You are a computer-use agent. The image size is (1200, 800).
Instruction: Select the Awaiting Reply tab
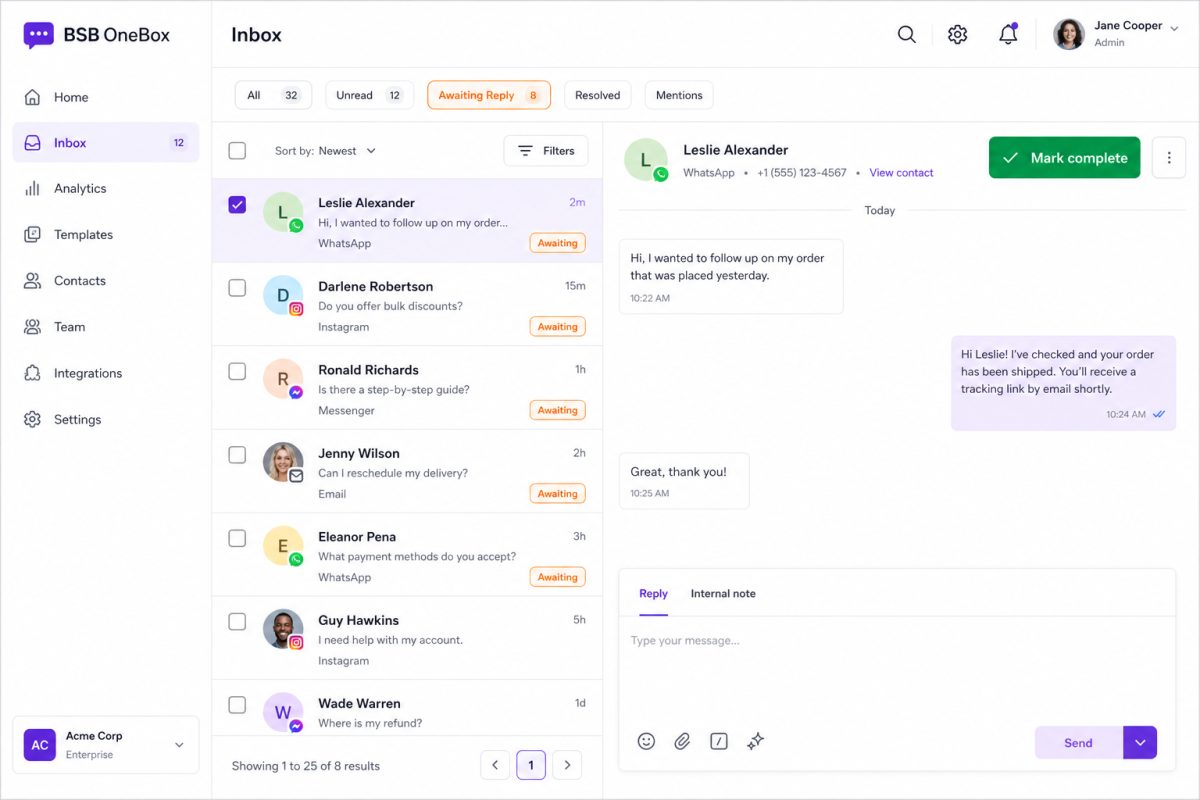(489, 95)
